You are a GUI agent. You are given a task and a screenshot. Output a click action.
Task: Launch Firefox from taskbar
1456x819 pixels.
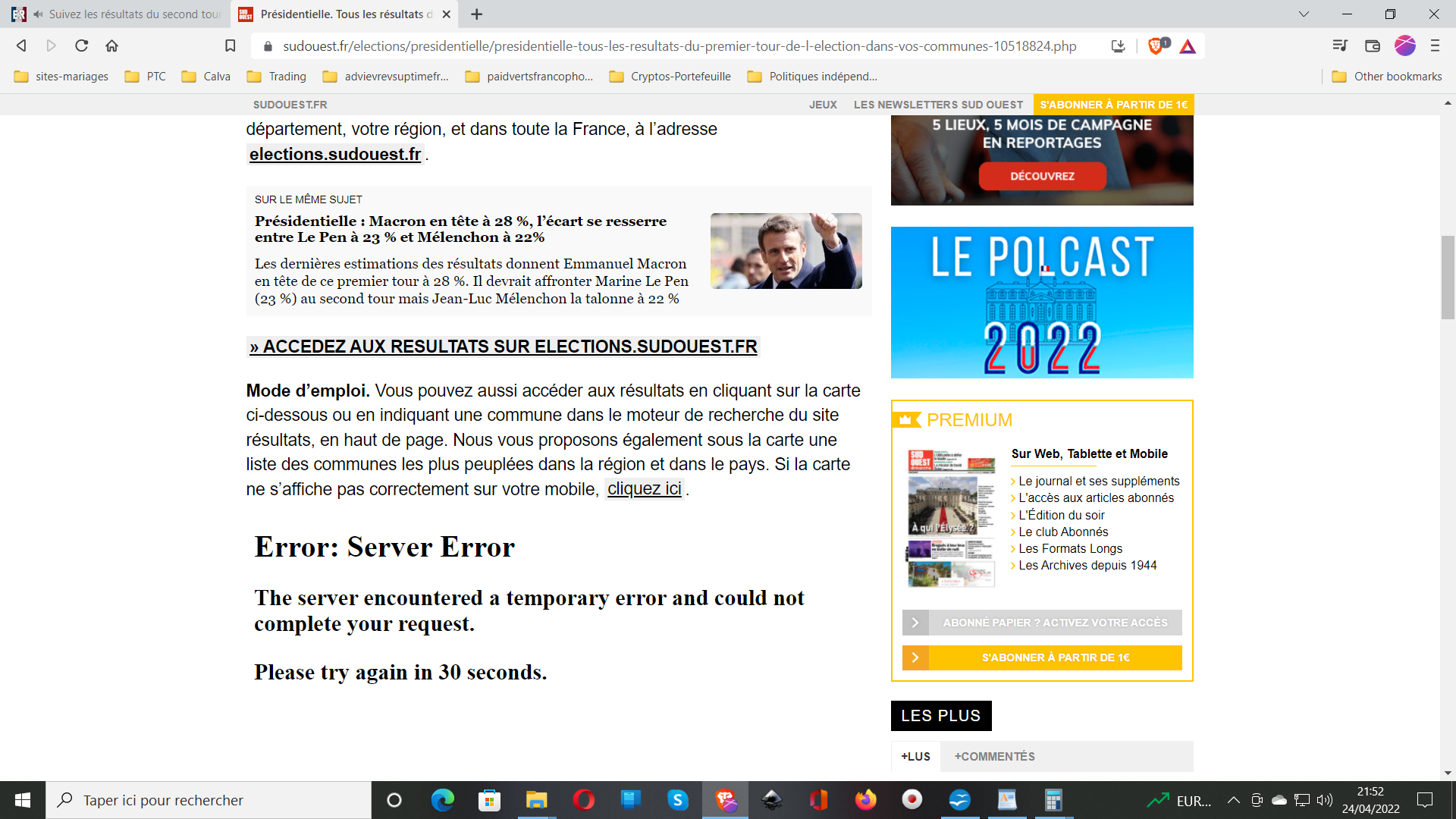click(865, 800)
